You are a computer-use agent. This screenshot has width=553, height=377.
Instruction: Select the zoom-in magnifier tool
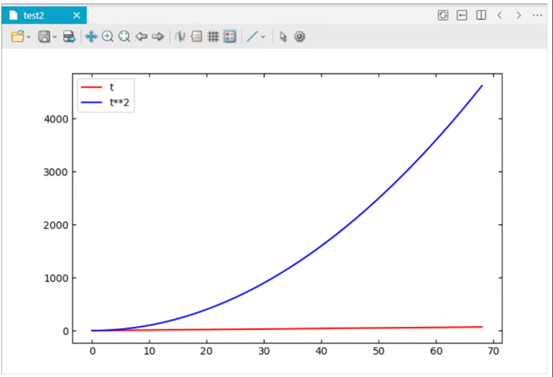coord(108,36)
